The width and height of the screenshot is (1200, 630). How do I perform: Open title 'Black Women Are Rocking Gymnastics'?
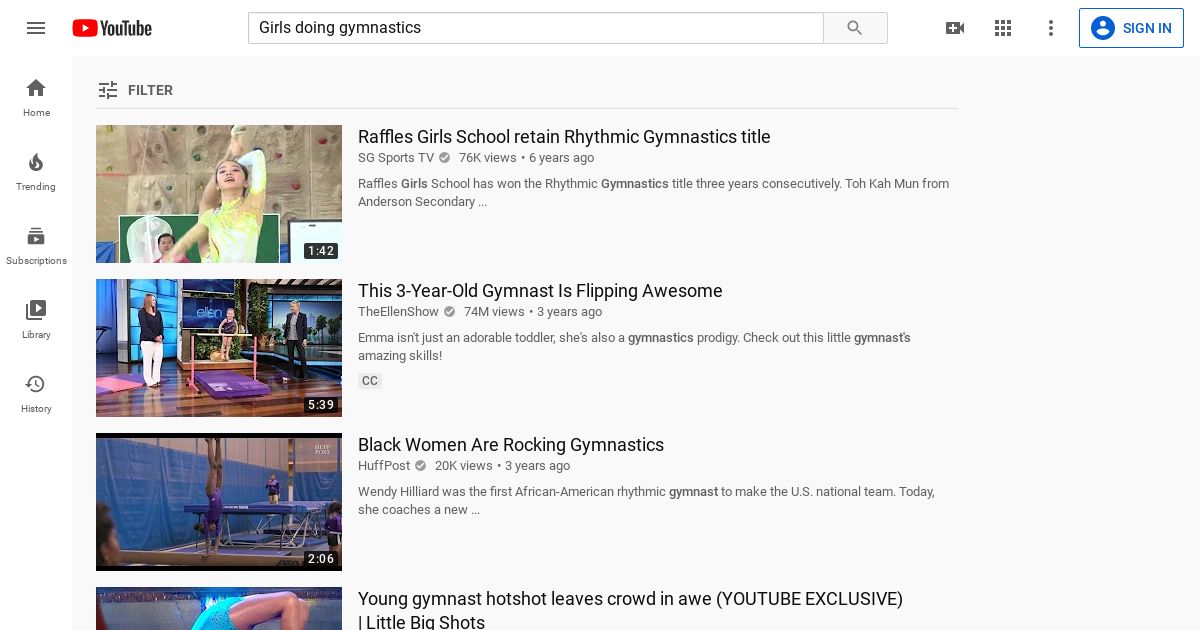pos(511,445)
